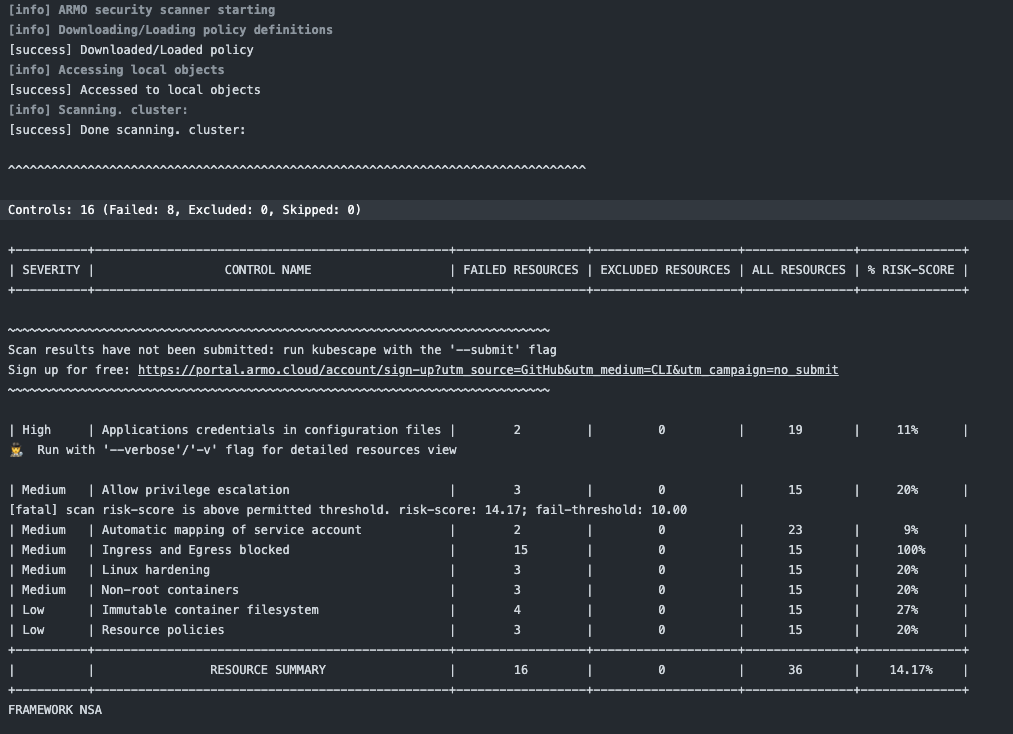This screenshot has width=1013, height=734.
Task: Click 'Linux hardening' control name
Action: (x=156, y=570)
